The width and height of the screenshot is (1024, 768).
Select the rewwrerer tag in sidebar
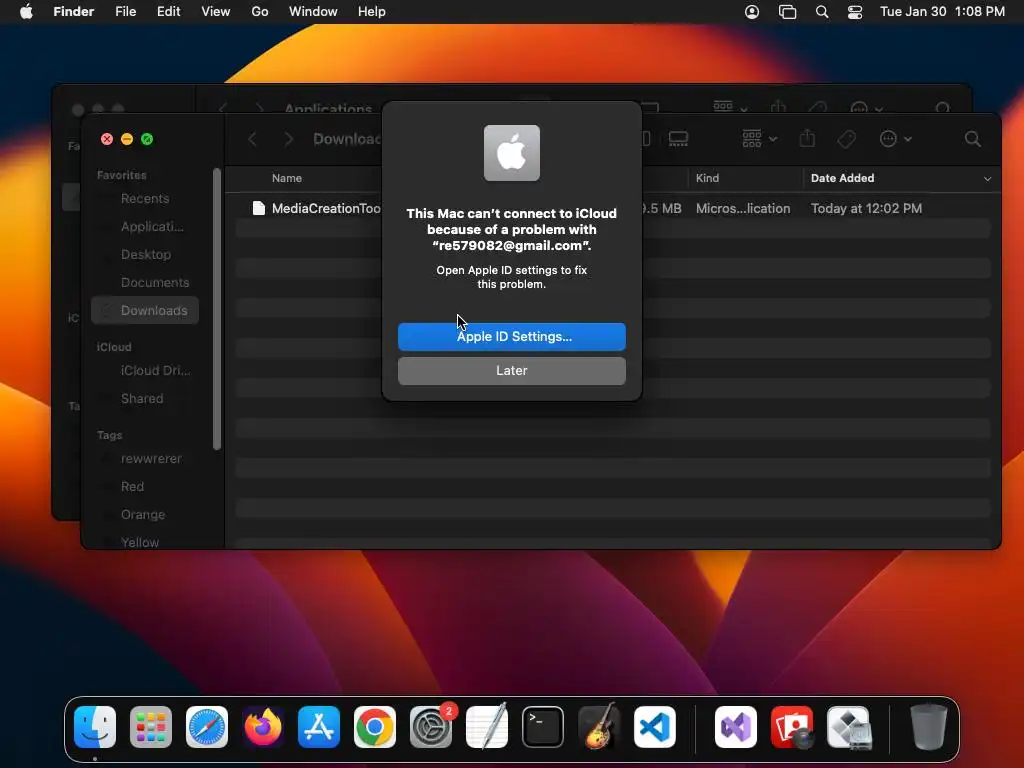[x=145, y=458]
